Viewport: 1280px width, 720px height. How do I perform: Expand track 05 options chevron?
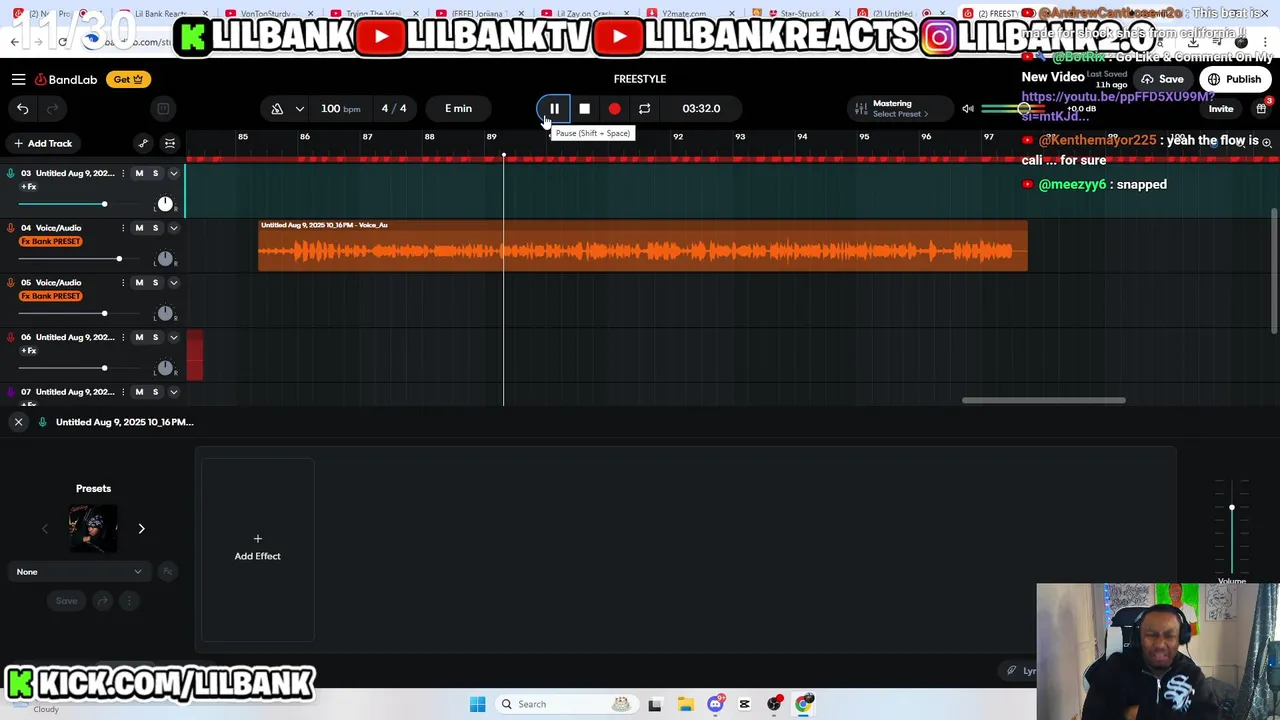[173, 282]
